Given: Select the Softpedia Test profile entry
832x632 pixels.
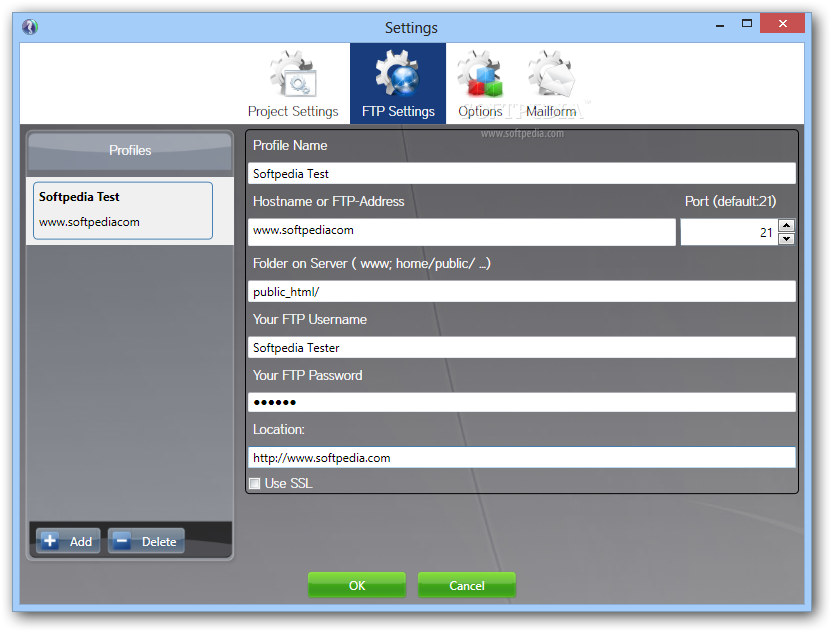Looking at the screenshot, I should click(x=123, y=211).
